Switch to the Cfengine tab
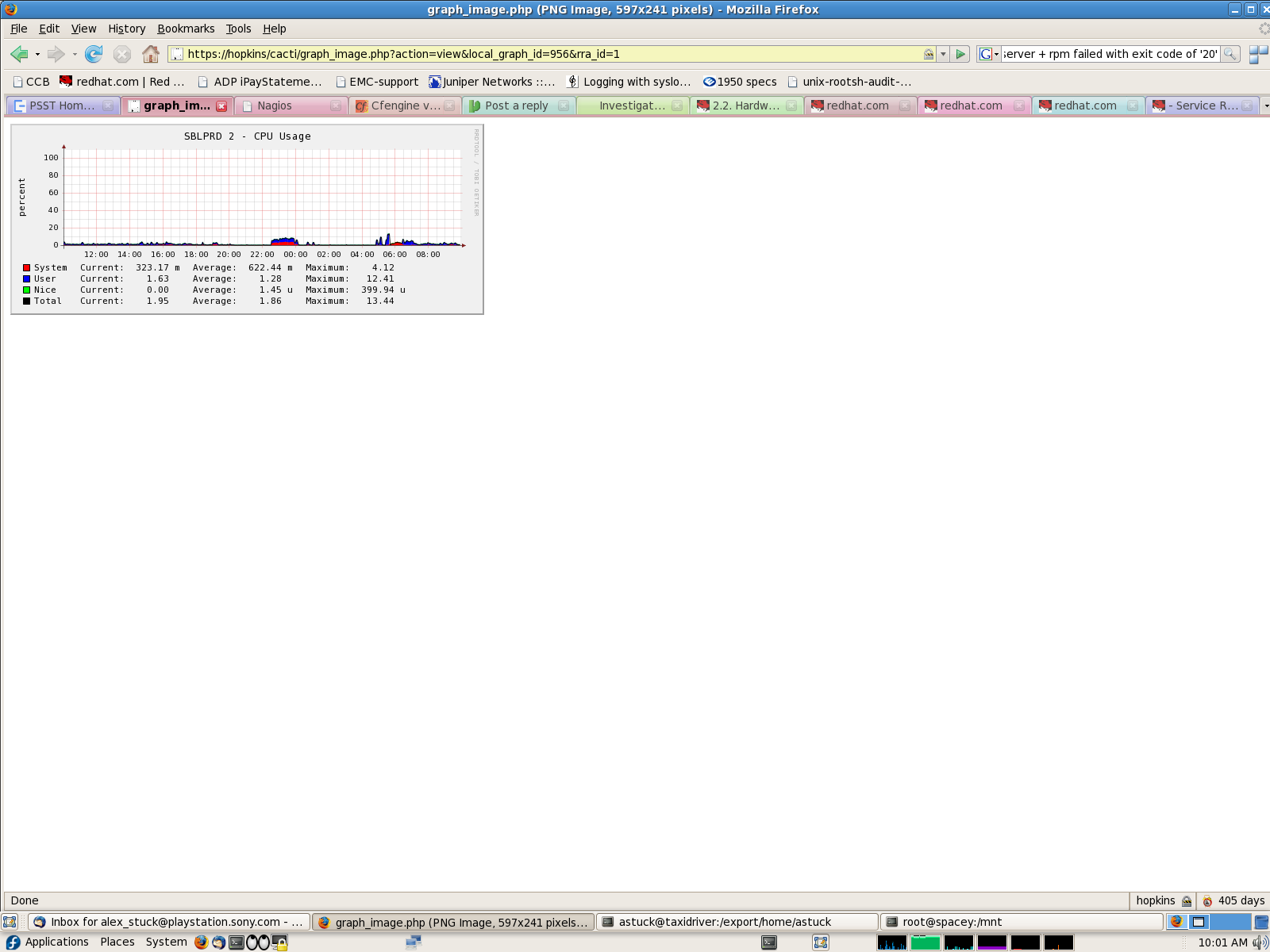 [406, 106]
